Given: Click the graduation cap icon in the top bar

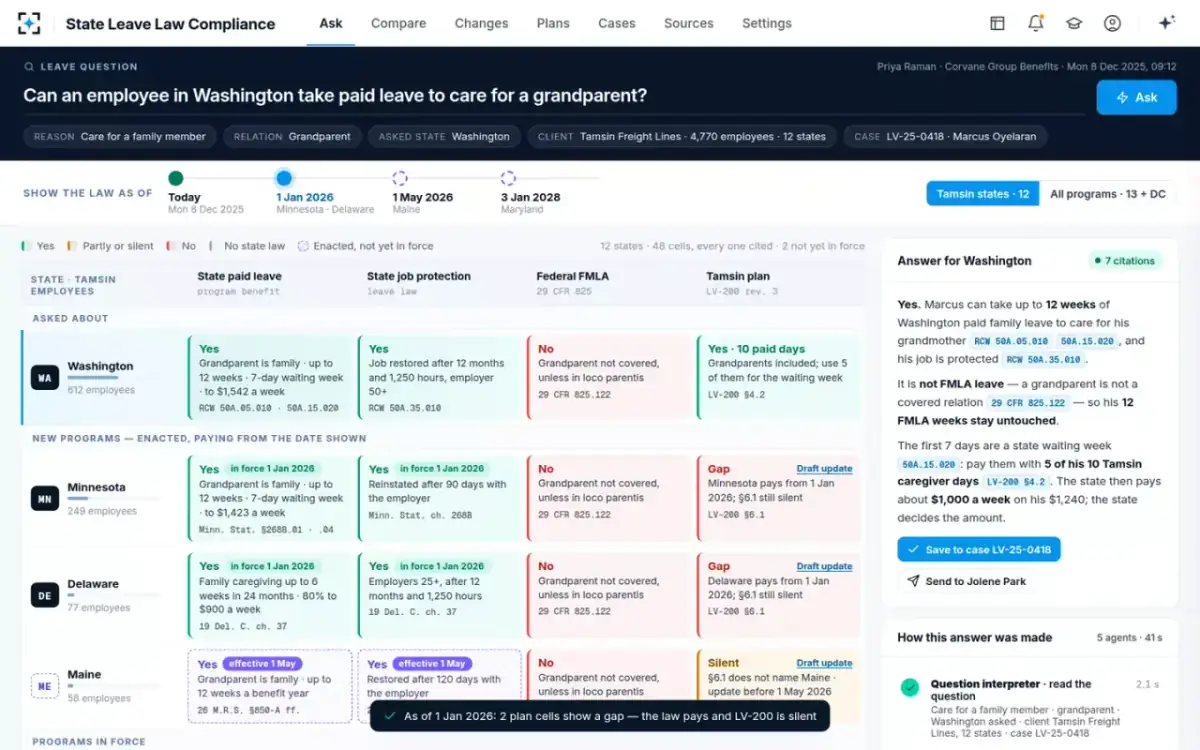Looking at the screenshot, I should tap(1074, 23).
